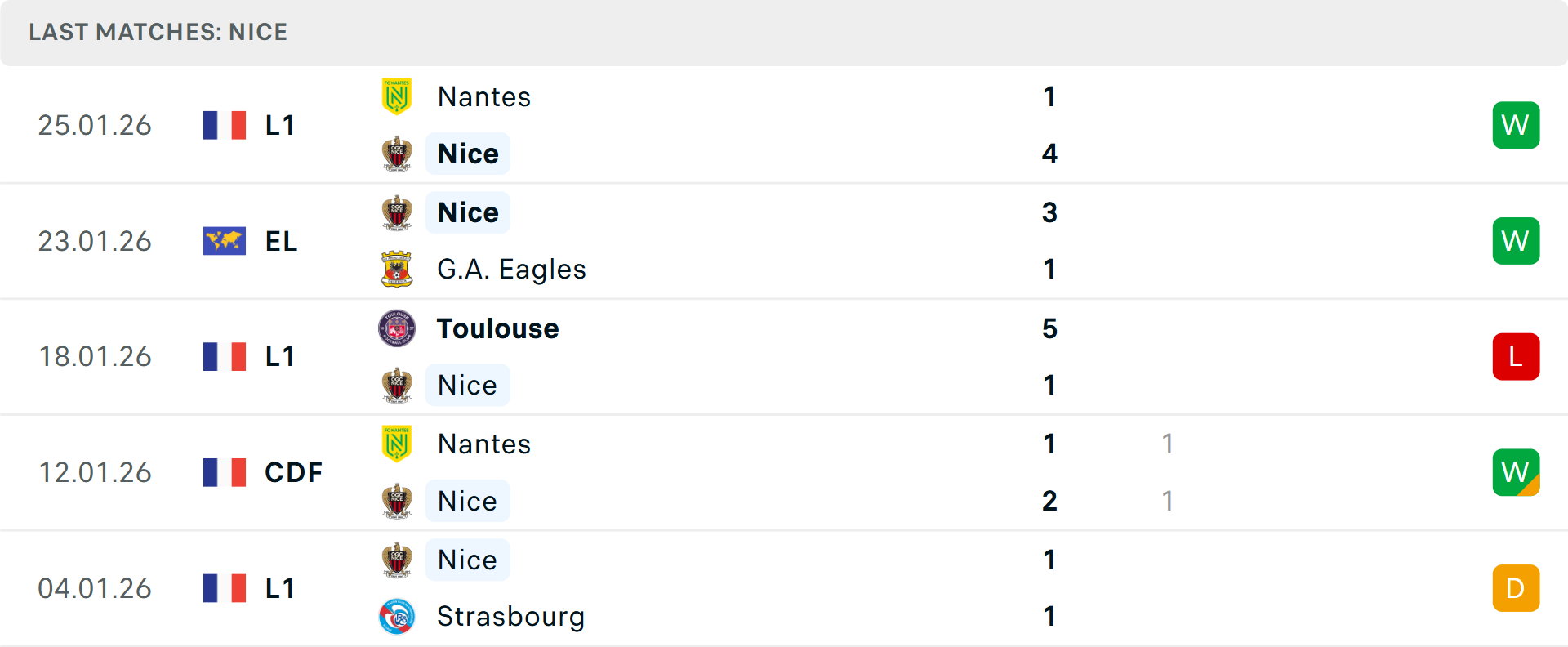
Task: Click the Nice crest in the G.A. Eagles match
Action: coord(397,213)
